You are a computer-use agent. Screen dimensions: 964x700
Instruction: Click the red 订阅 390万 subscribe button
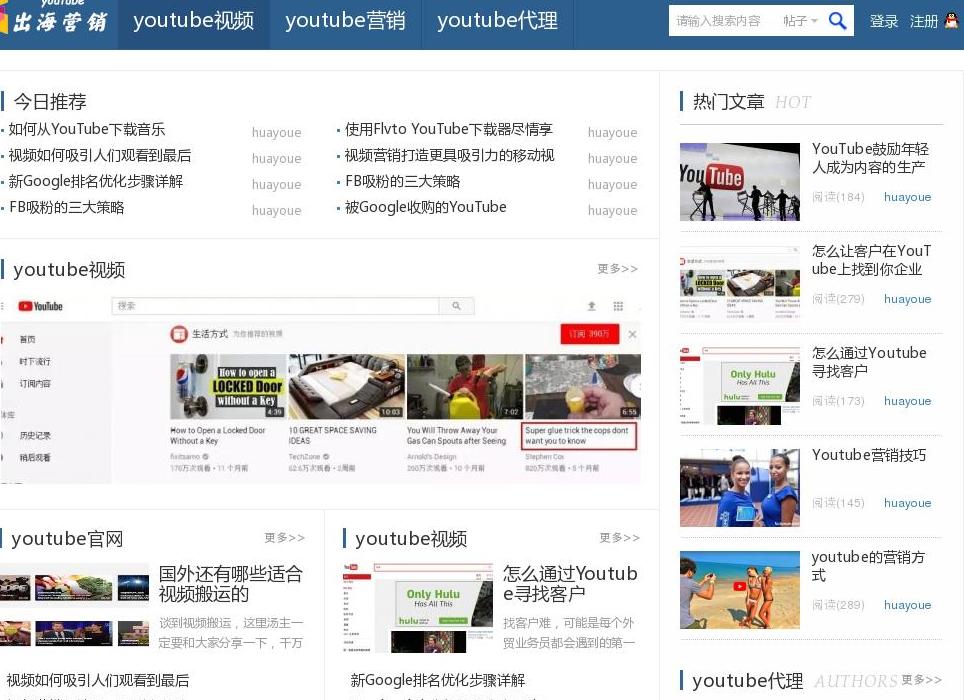click(x=590, y=334)
